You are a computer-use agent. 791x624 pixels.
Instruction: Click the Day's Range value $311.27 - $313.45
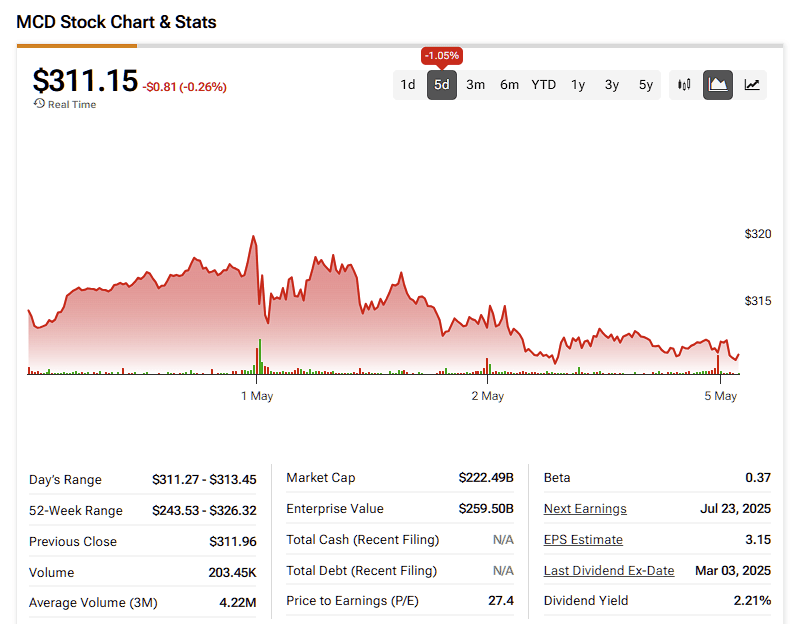[x=204, y=479]
